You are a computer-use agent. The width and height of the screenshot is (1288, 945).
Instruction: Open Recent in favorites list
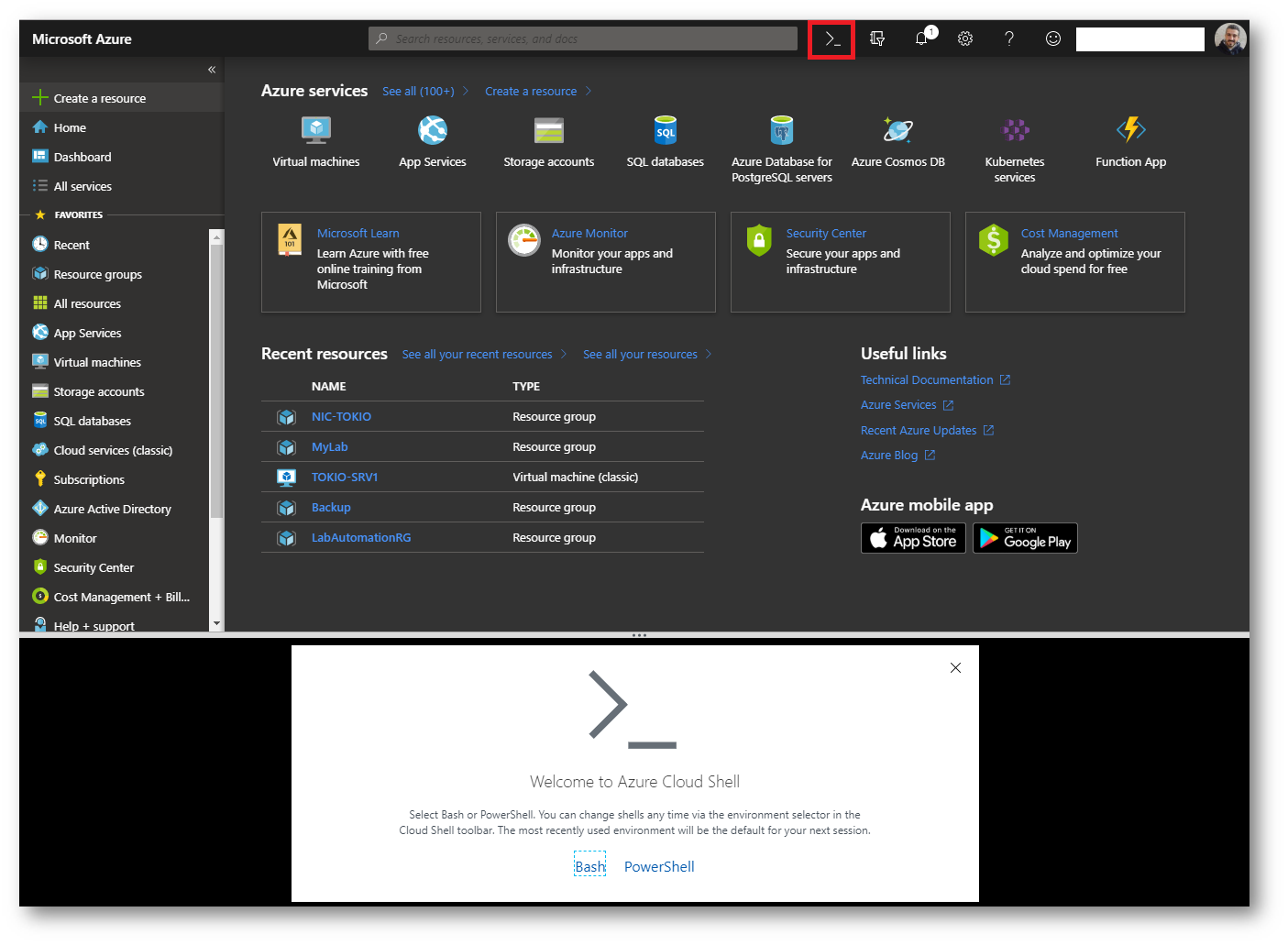point(115,245)
